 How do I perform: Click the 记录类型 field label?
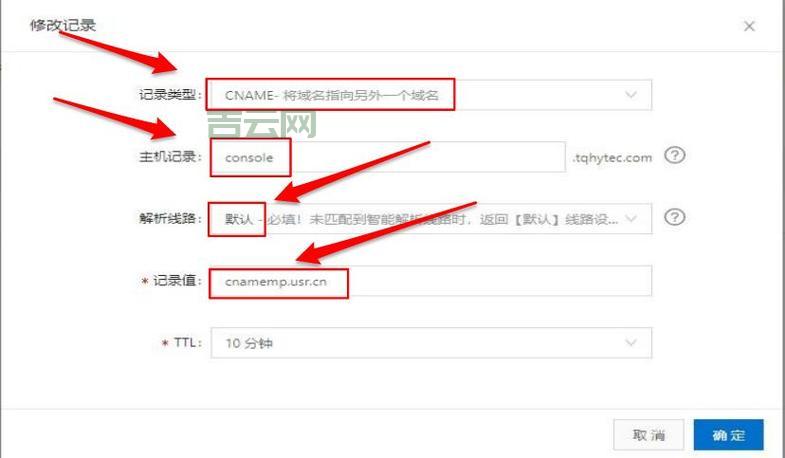tap(170, 95)
